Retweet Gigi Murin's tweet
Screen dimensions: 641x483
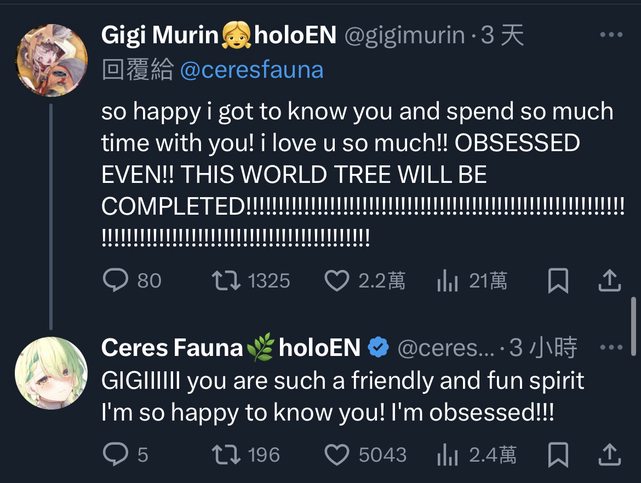[226, 281]
